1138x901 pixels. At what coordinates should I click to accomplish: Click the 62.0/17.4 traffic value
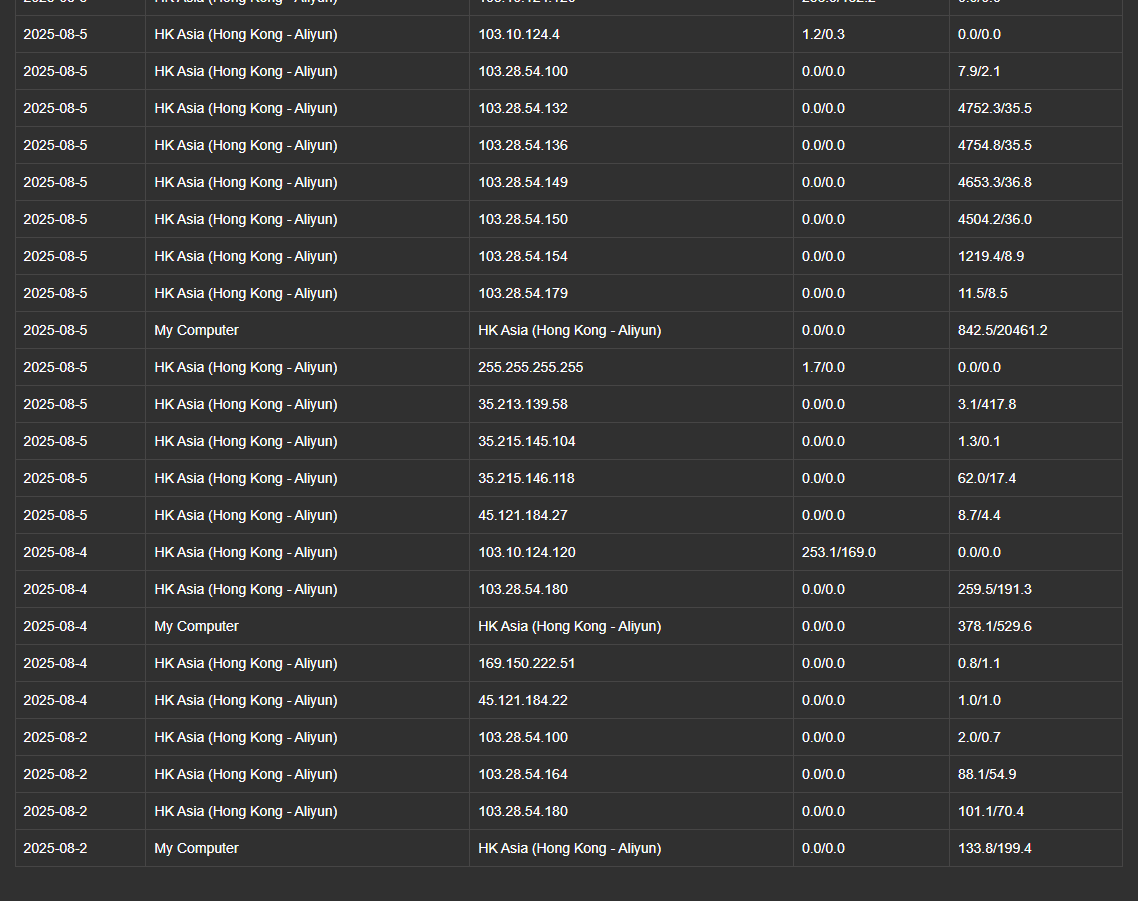pyautogui.click(x=987, y=478)
